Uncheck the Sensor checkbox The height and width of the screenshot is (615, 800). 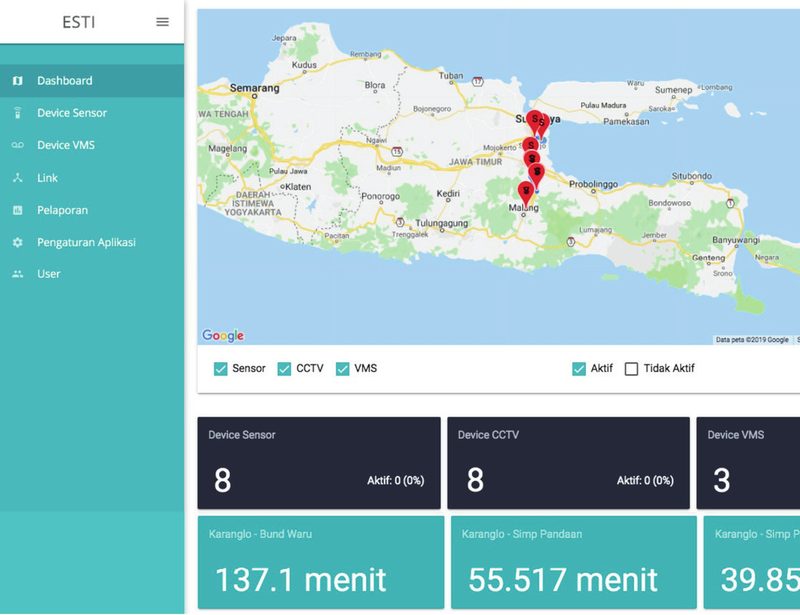(x=220, y=368)
